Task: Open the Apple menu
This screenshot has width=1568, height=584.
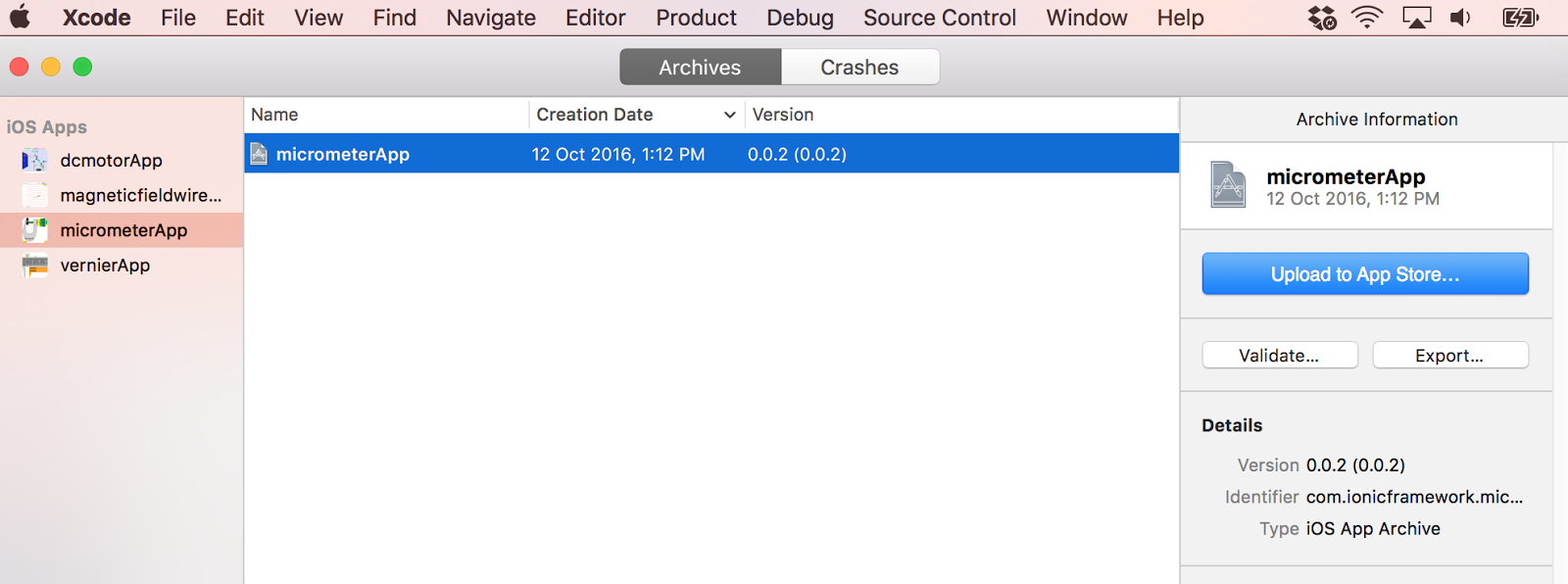Action: coord(20,18)
